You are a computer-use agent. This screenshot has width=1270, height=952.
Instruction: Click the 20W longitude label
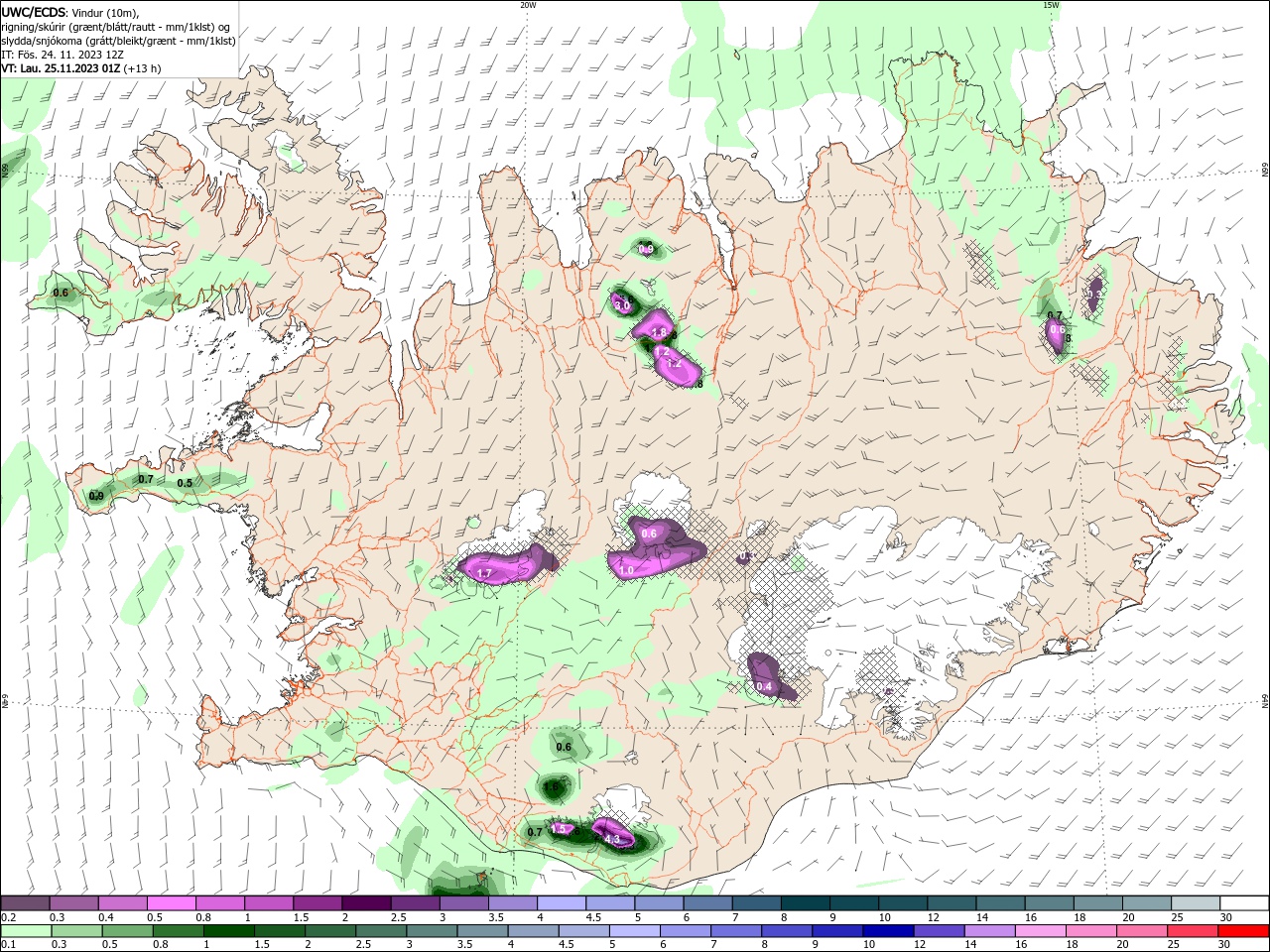(x=528, y=4)
